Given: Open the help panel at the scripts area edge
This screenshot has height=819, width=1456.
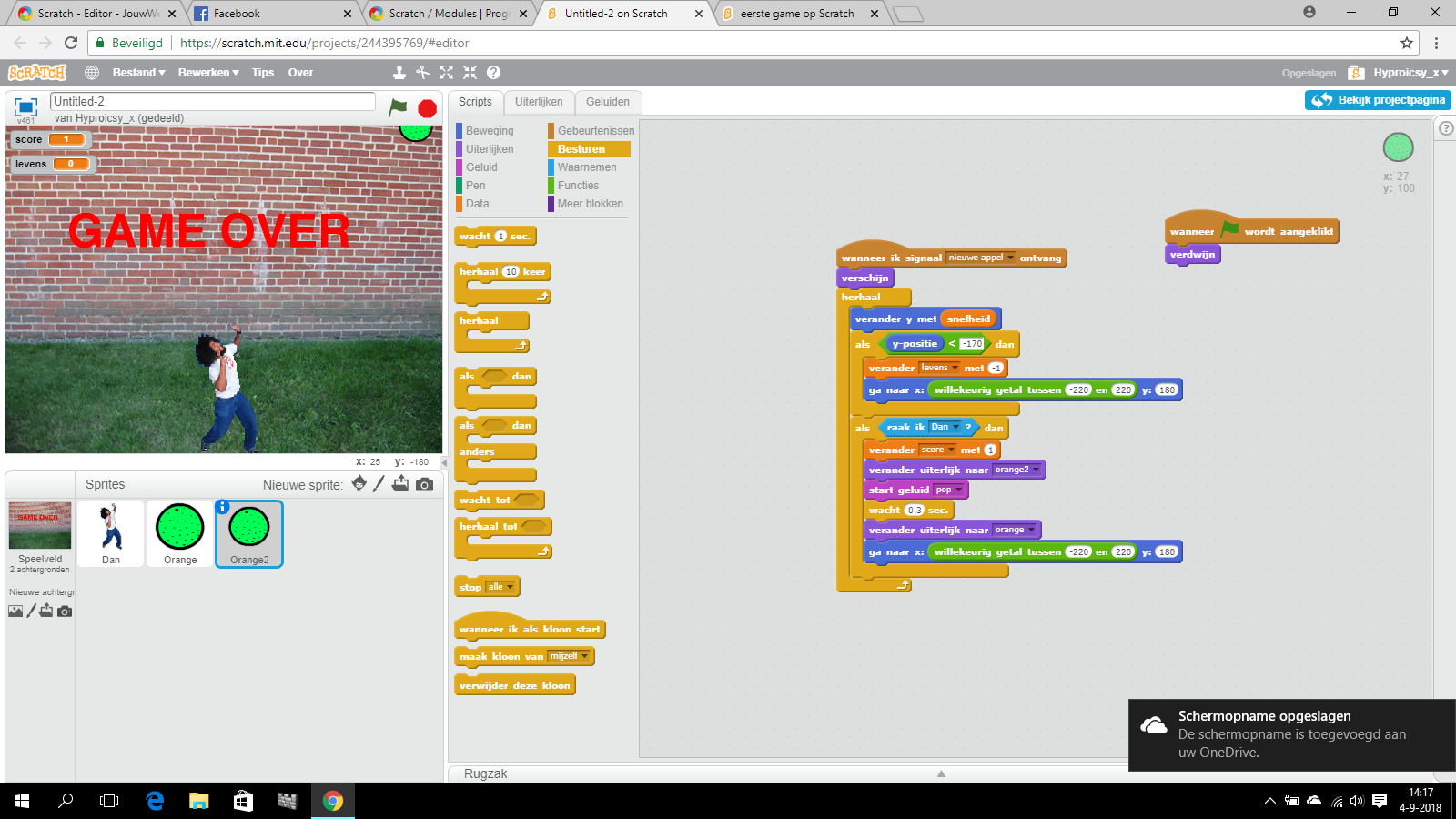Looking at the screenshot, I should (x=1446, y=128).
